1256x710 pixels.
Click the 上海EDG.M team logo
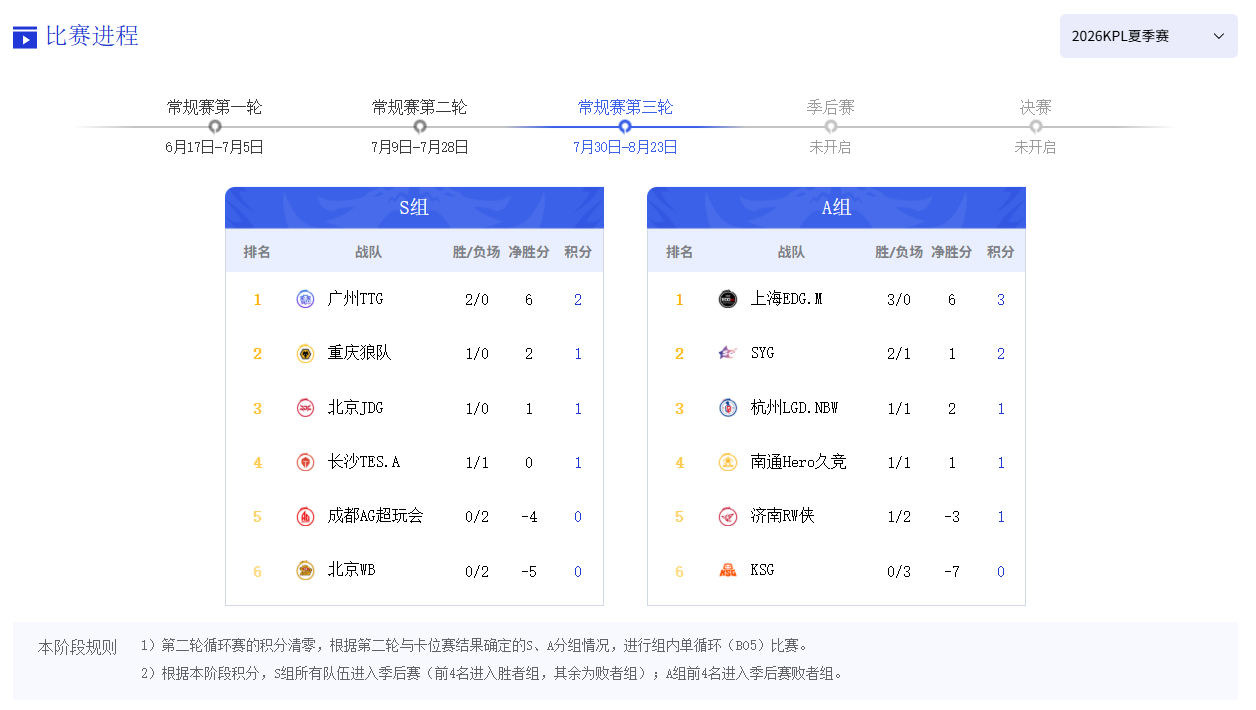click(x=728, y=299)
